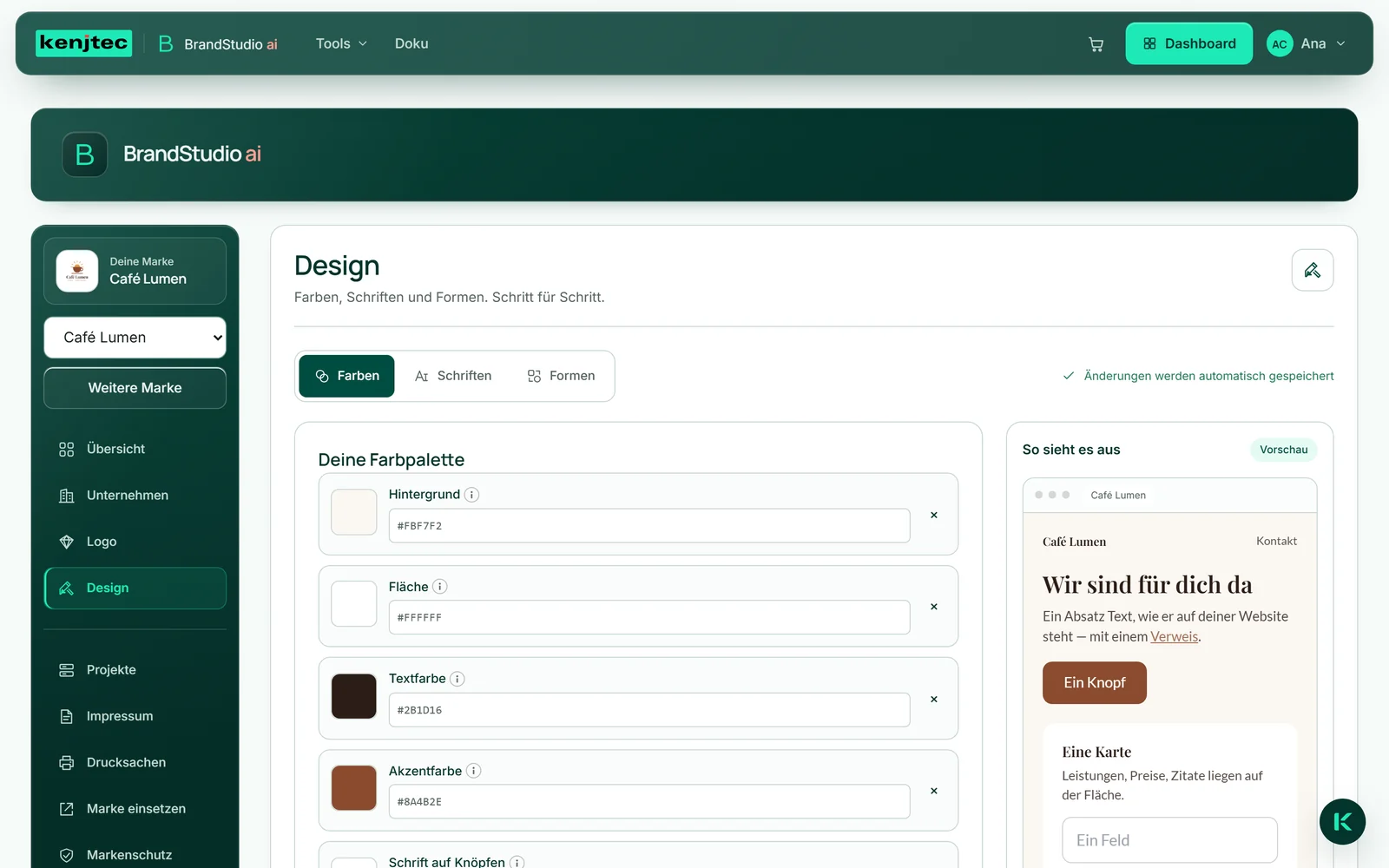
Task: Open Unternehmen in the sidebar
Action: 135,496
